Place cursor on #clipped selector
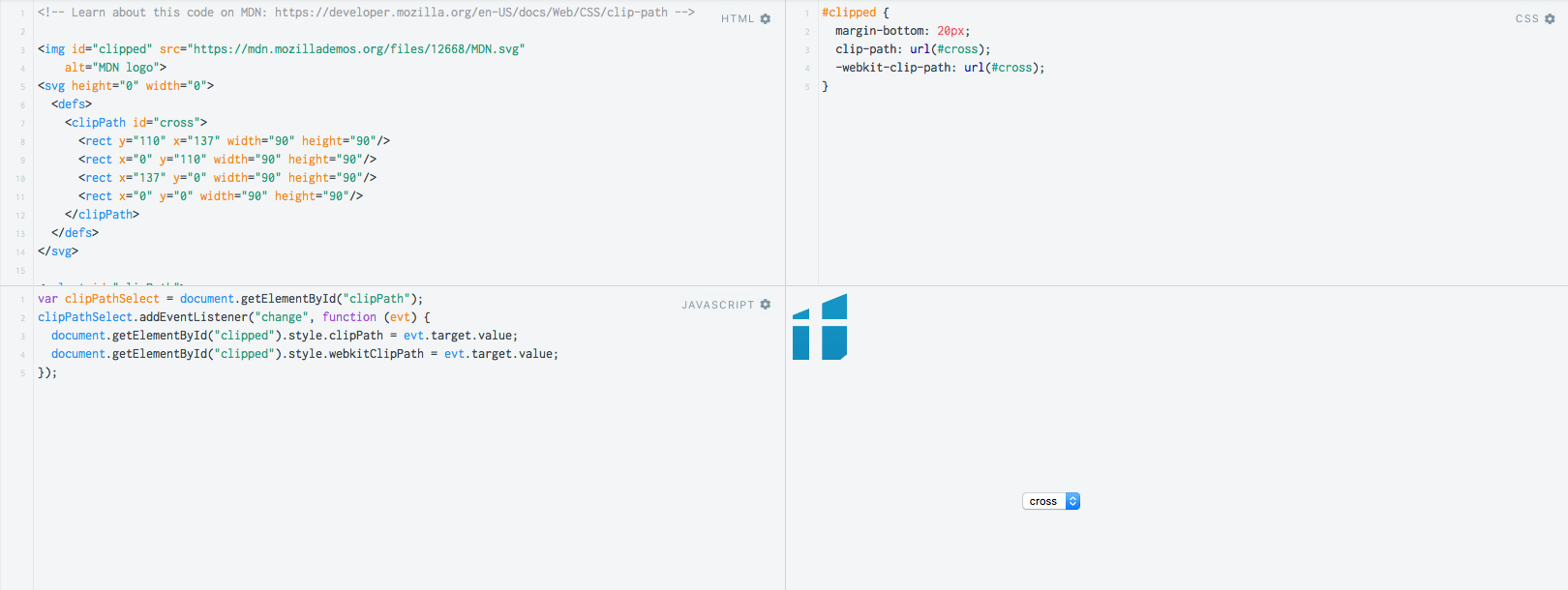 click(x=849, y=13)
